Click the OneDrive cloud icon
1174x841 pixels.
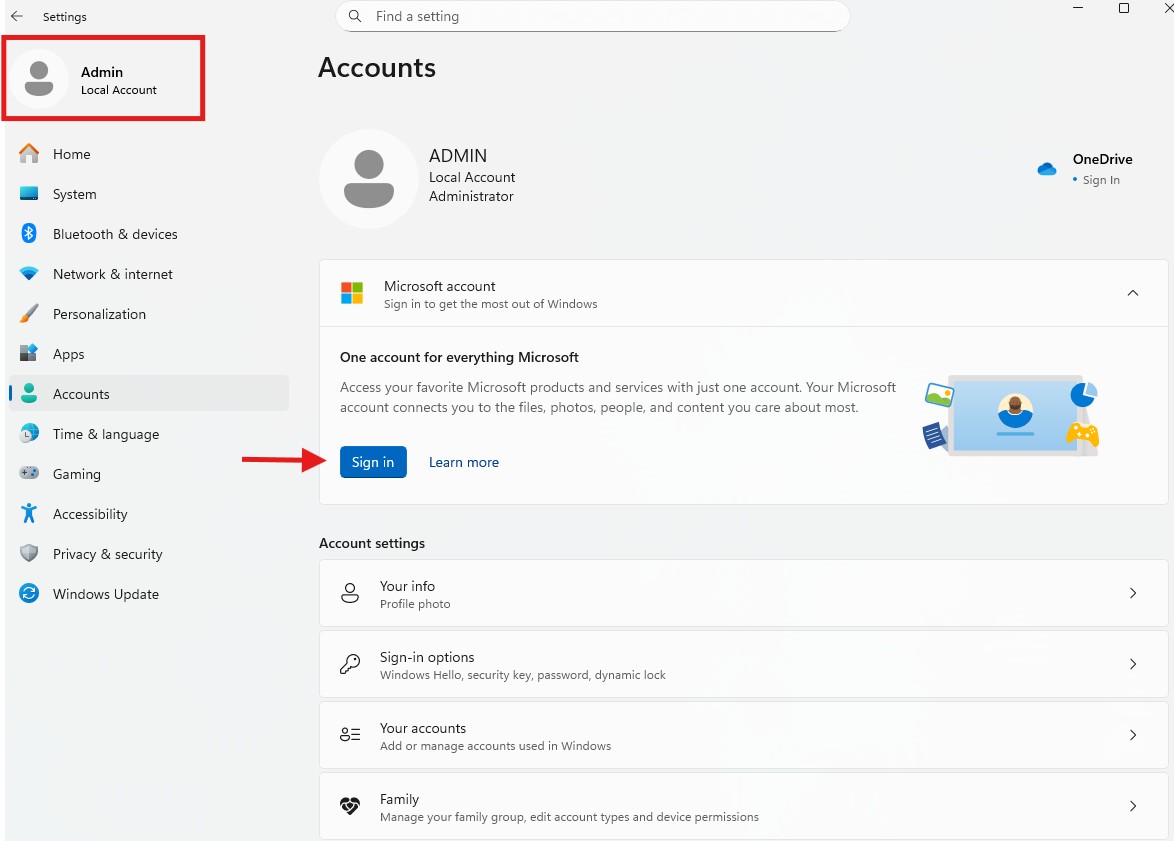tap(1047, 169)
